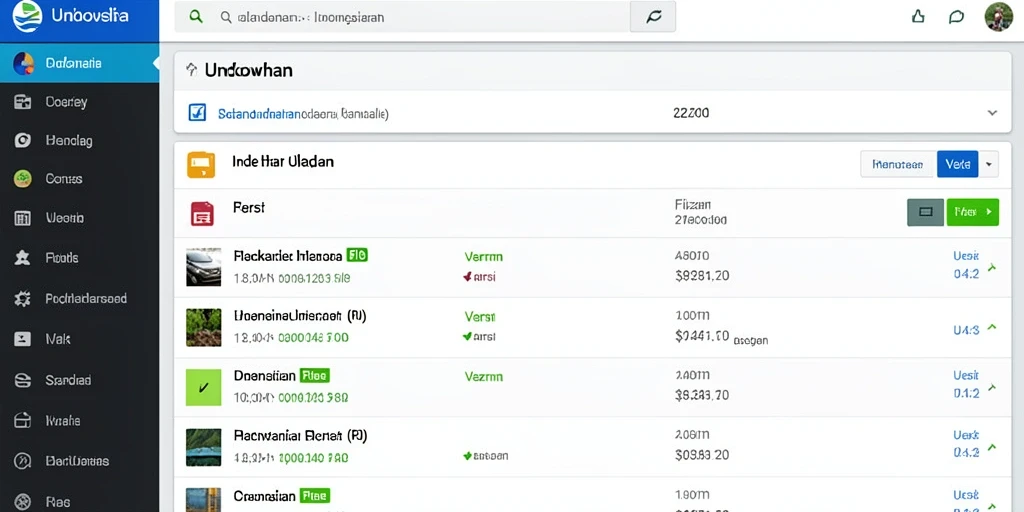Open the gear icon item in sidebar
Screen dimensions: 1024x512
pyautogui.click(x=22, y=299)
